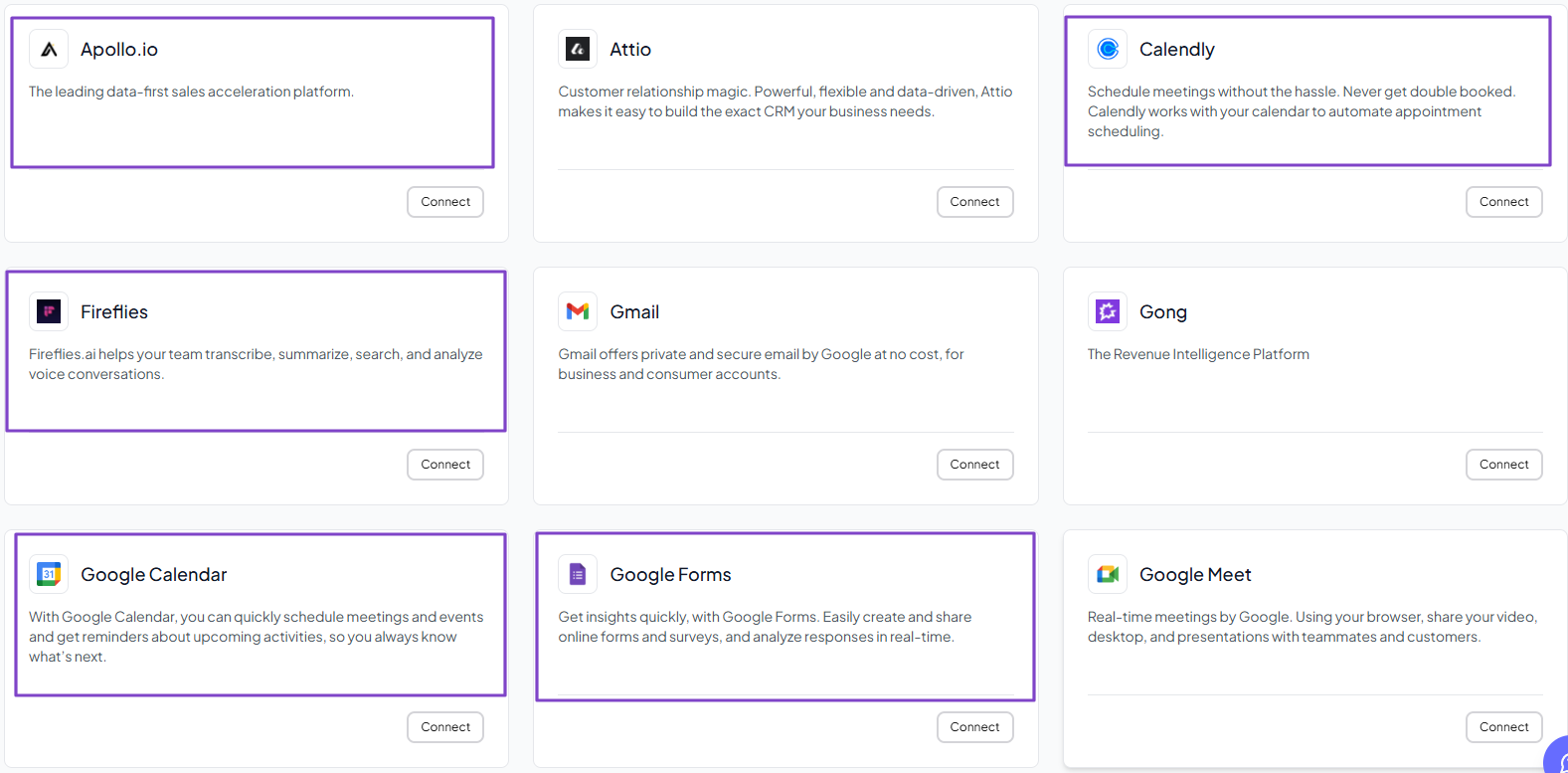Screen dimensions: 1568x773
Task: Connect the Gong integration
Action: (x=1503, y=465)
